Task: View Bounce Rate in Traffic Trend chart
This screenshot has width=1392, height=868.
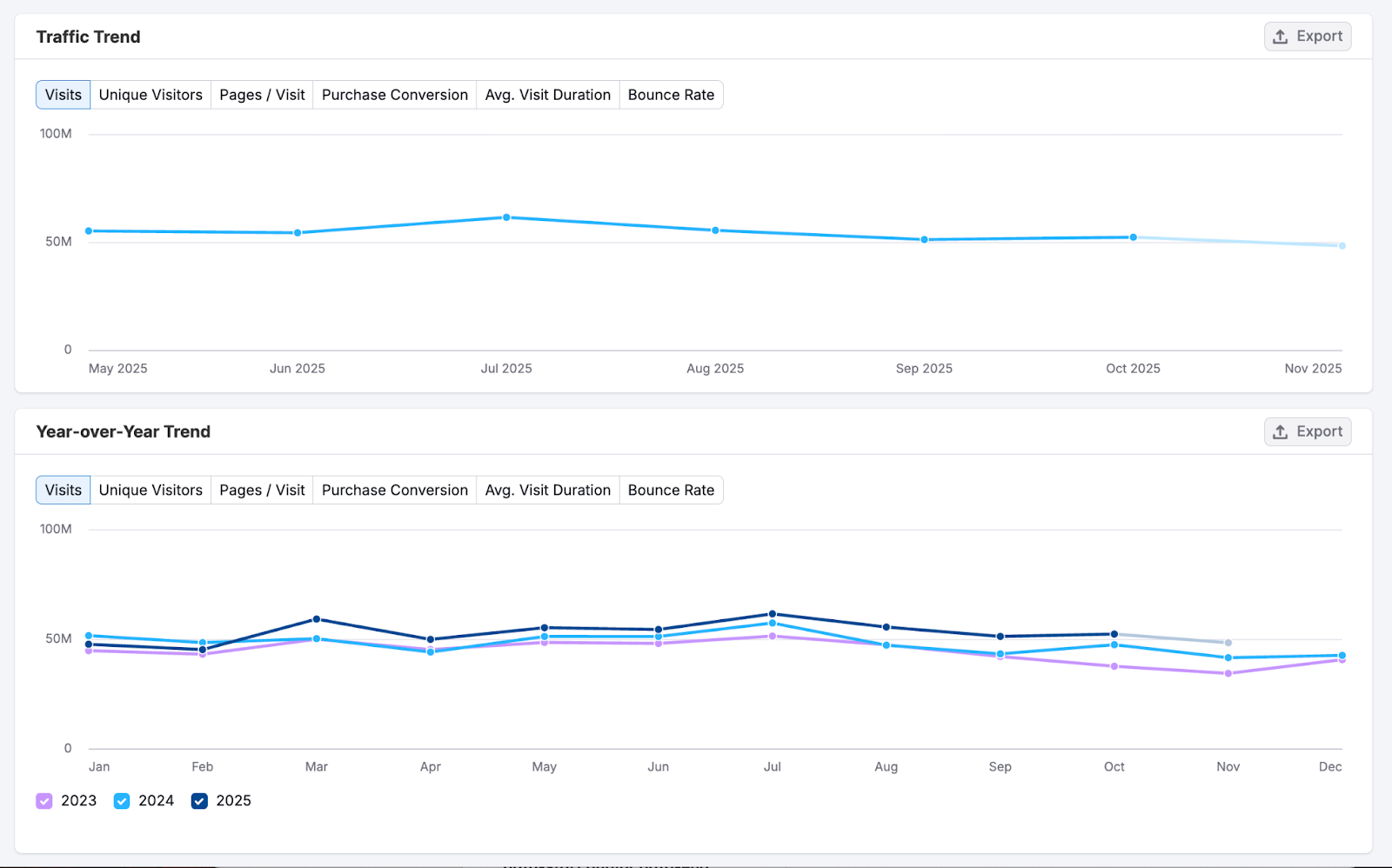Action: (x=671, y=94)
